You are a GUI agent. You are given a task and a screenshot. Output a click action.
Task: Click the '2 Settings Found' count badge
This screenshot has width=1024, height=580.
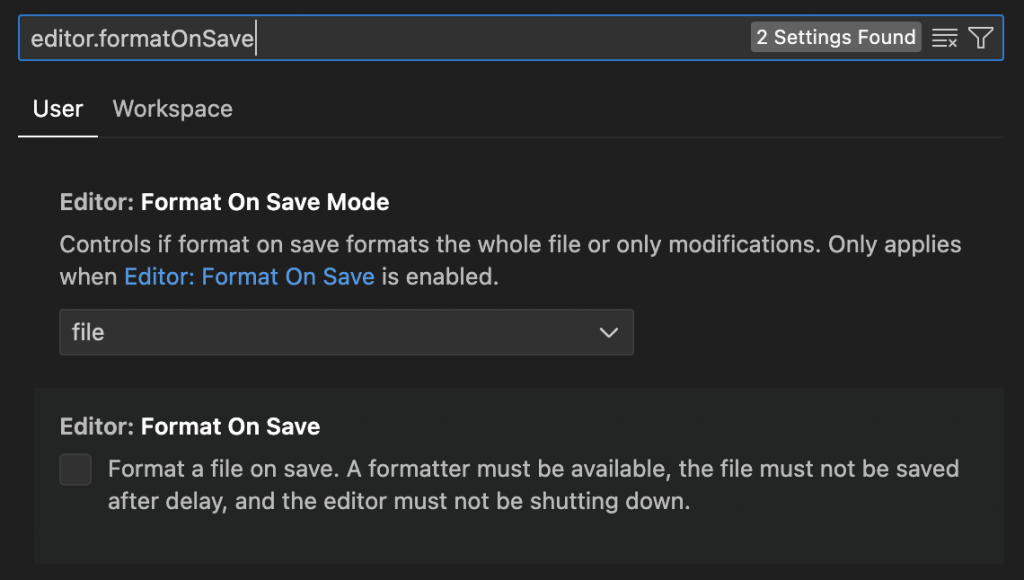[x=836, y=38]
